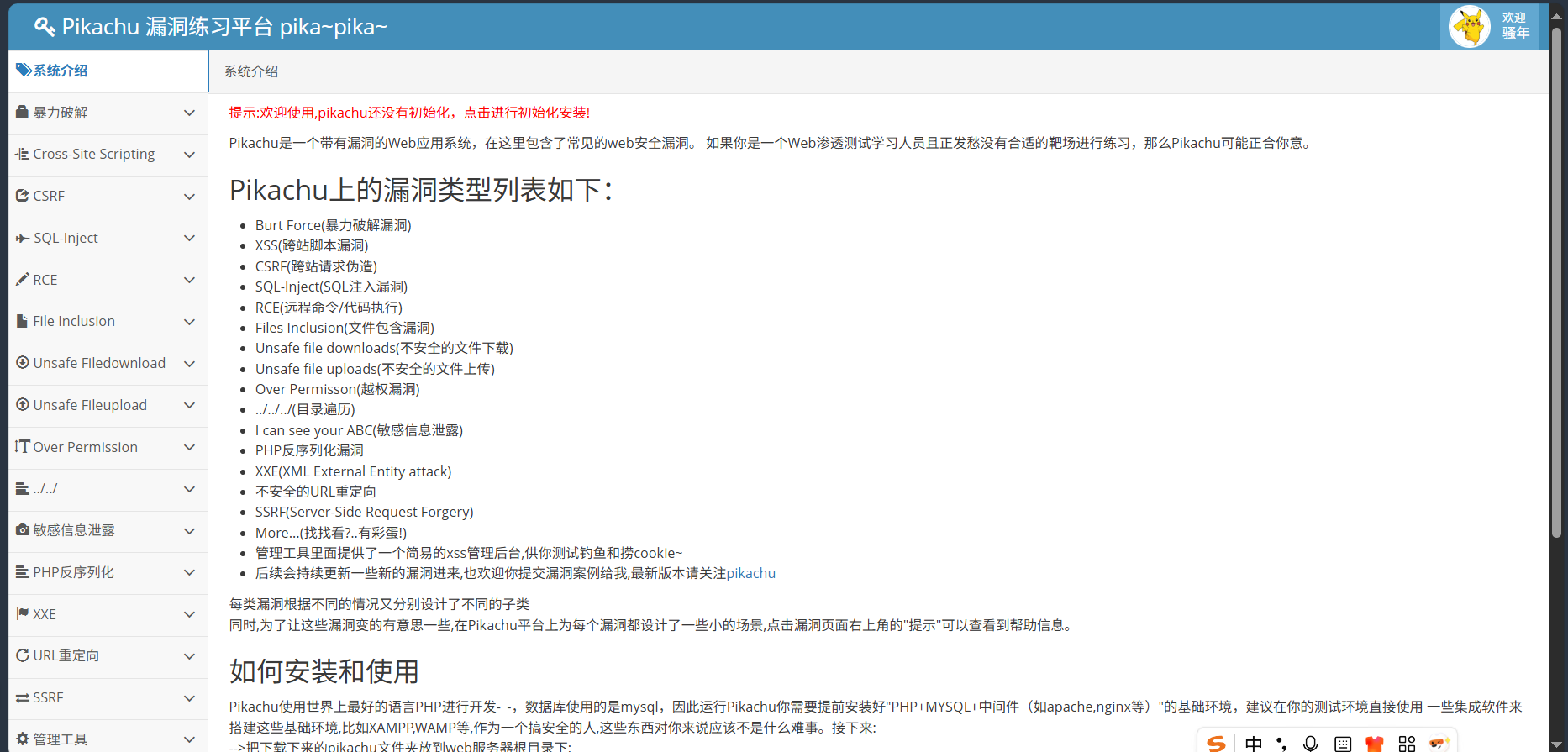1568x752 pixels.
Task: Expand the 管理工具 chevron
Action: (x=189, y=739)
